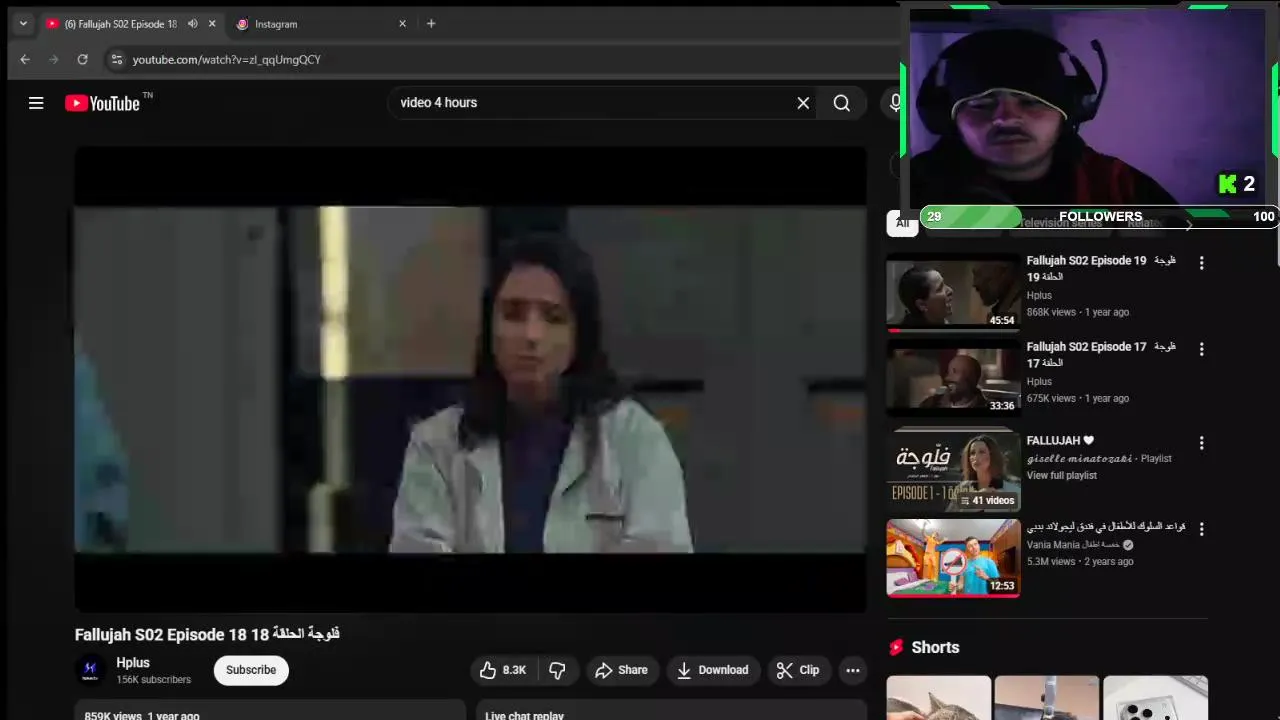The width and height of the screenshot is (1280, 720).
Task: Close the Fallujah S02 Episode 18 tab
Action: [212, 24]
